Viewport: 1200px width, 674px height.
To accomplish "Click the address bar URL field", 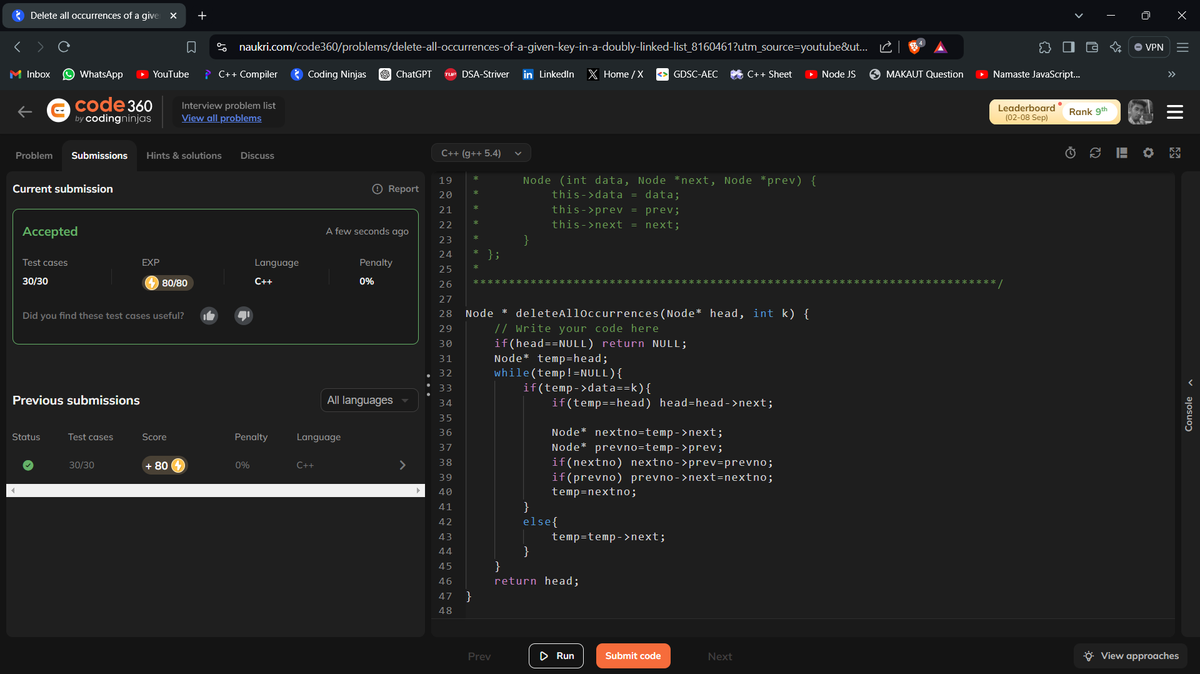I will [x=553, y=47].
